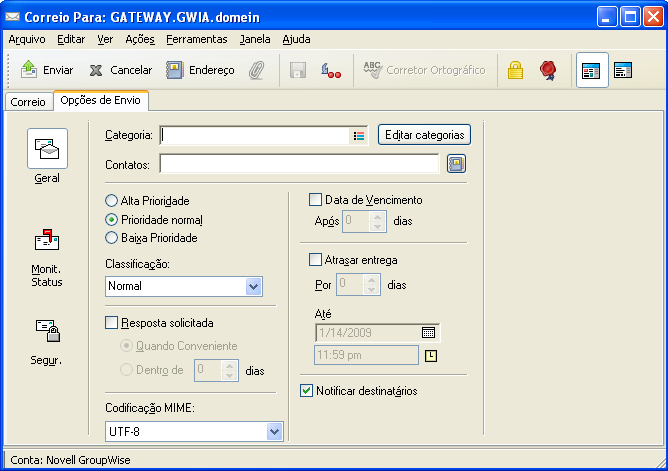Image resolution: width=668 pixels, height=471 pixels.
Task: Open the Editar menu
Action: click(x=71, y=39)
